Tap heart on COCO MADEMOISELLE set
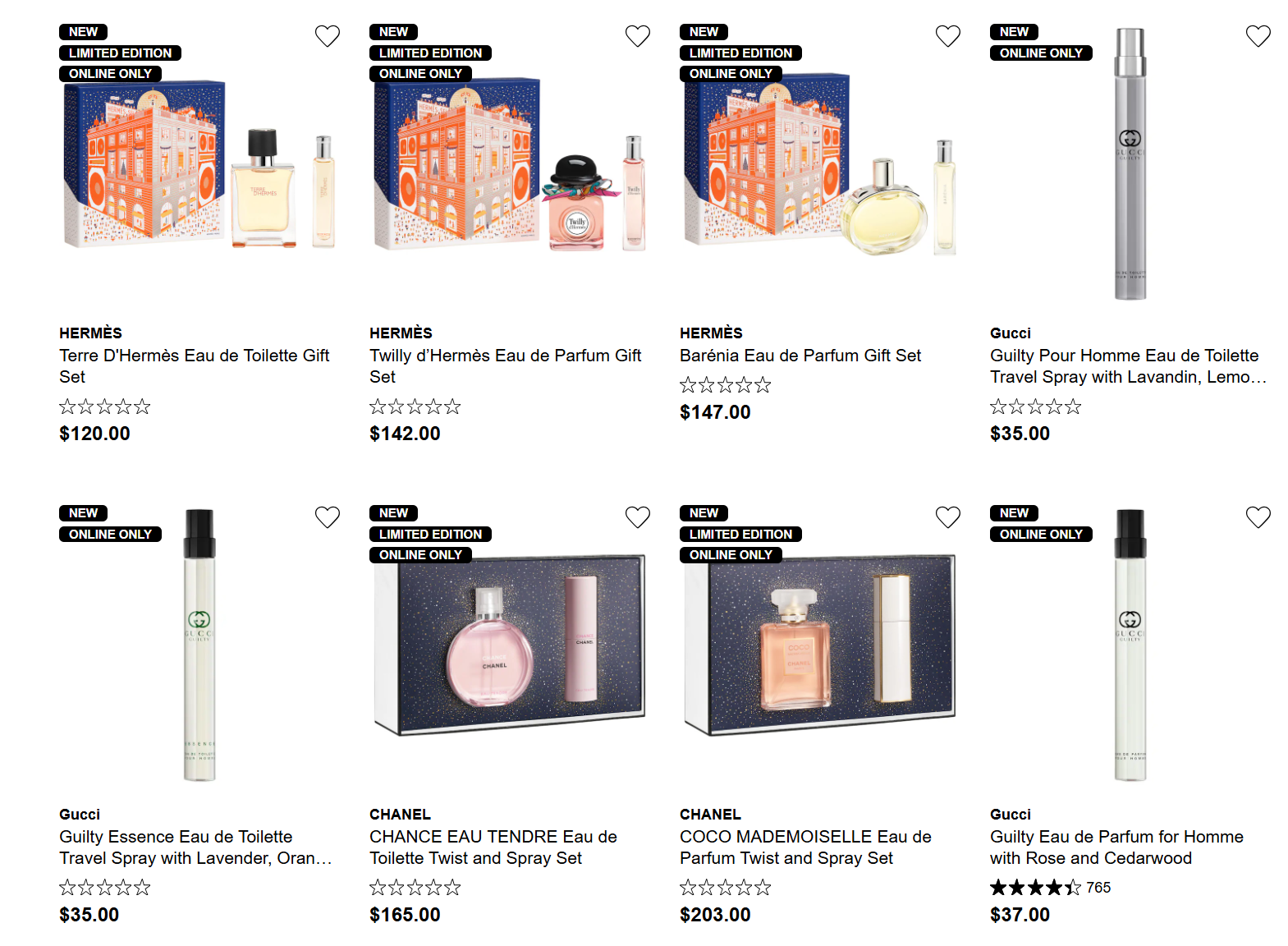1288x946 pixels. 948,517
